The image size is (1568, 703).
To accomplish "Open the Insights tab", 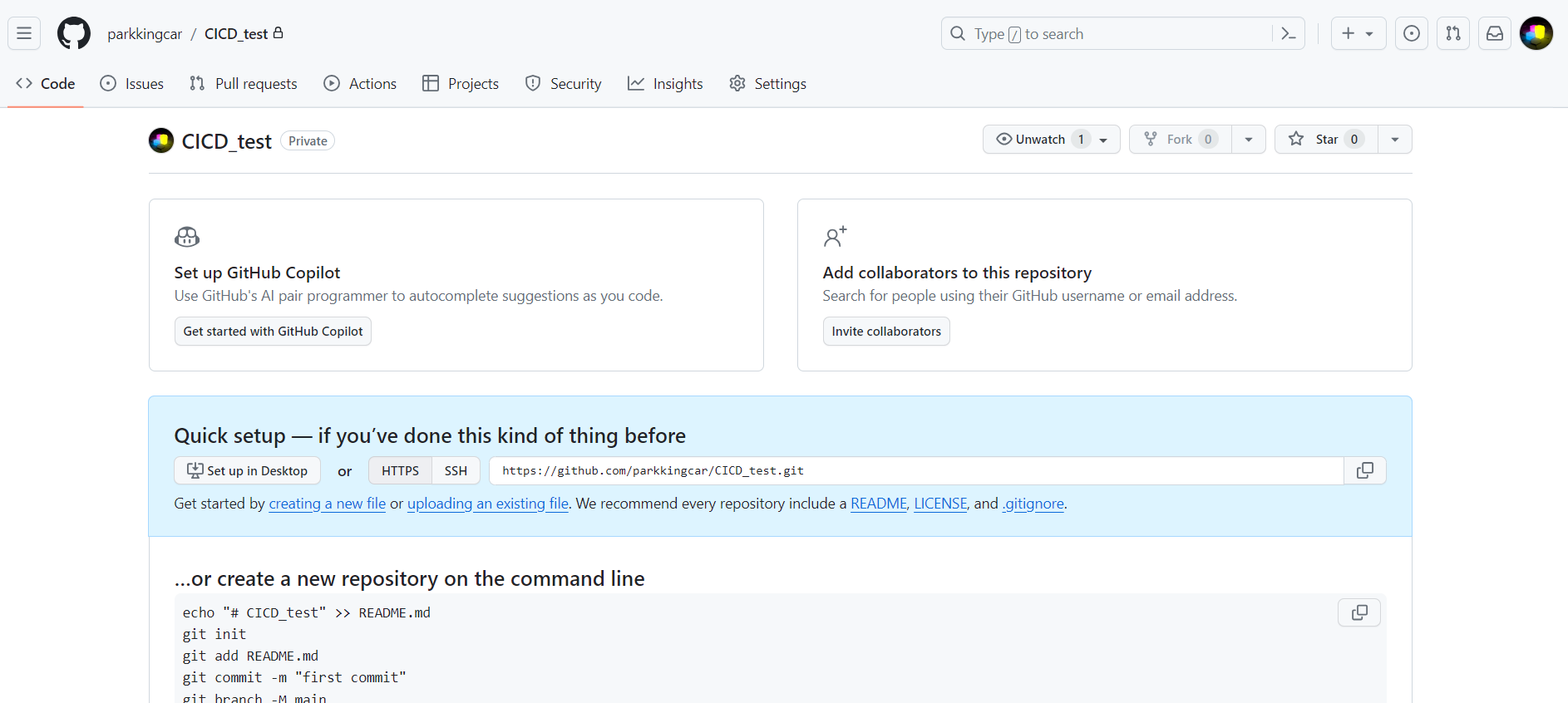I will (665, 83).
